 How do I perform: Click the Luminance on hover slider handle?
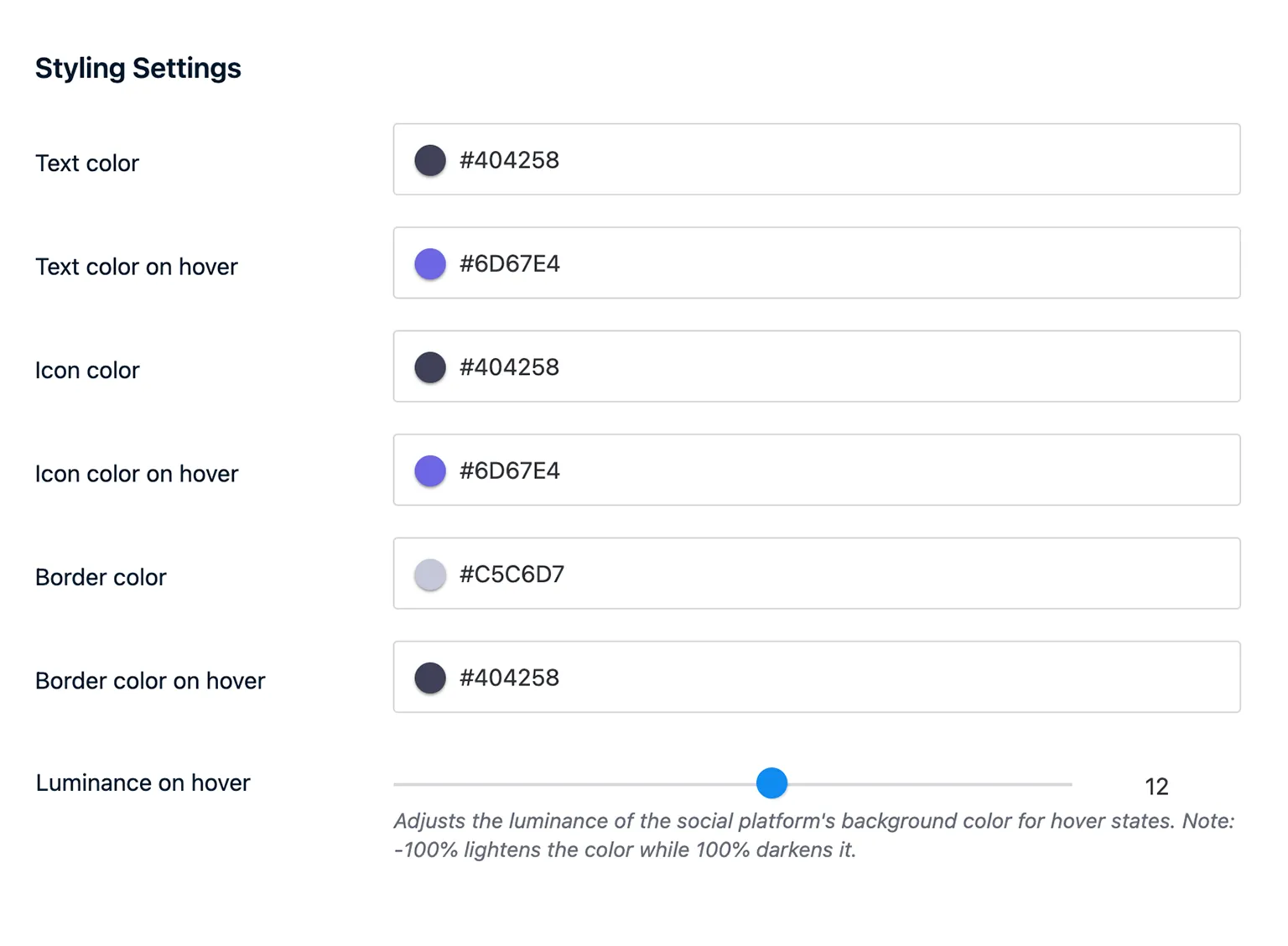click(771, 783)
